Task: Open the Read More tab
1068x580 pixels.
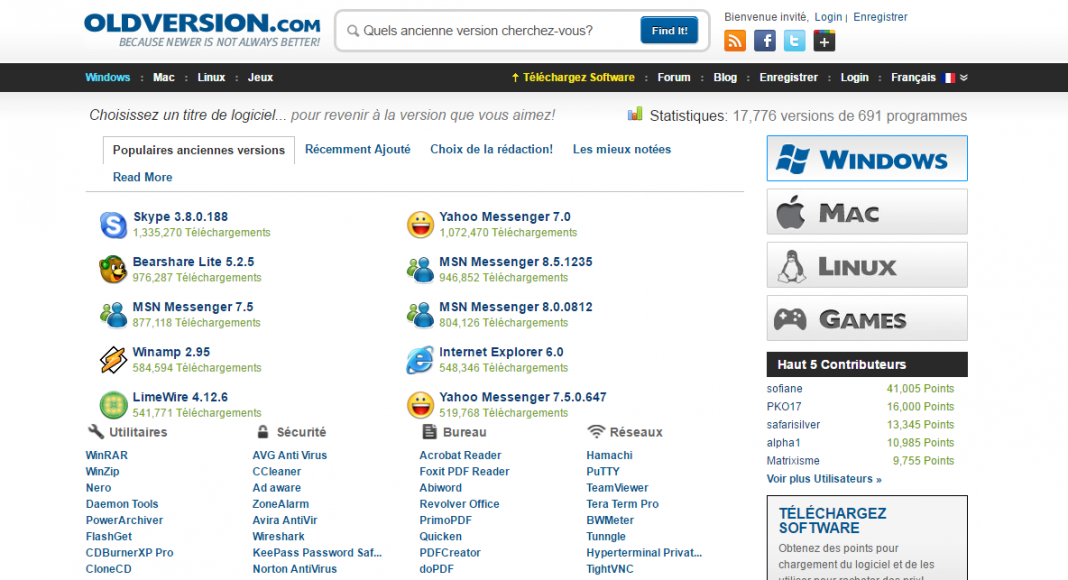Action: [x=142, y=177]
